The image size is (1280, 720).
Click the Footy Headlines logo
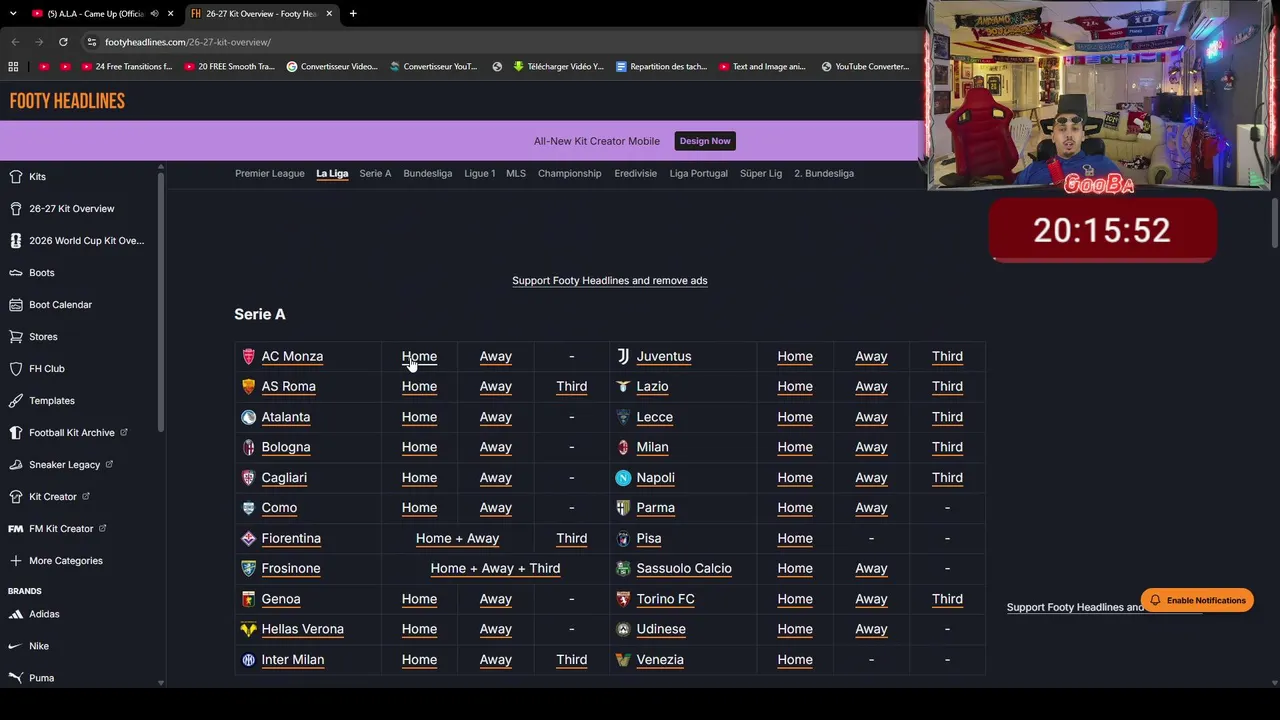67,101
